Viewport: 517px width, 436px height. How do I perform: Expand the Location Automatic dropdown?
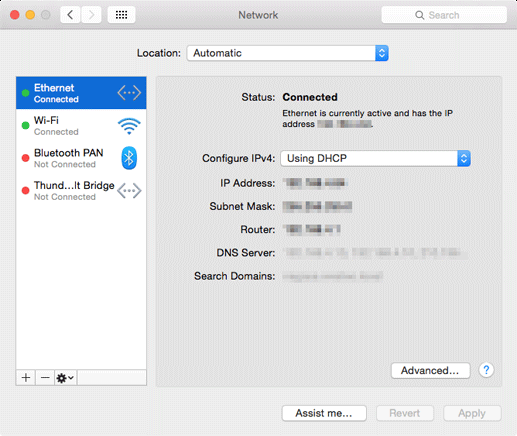pos(288,53)
